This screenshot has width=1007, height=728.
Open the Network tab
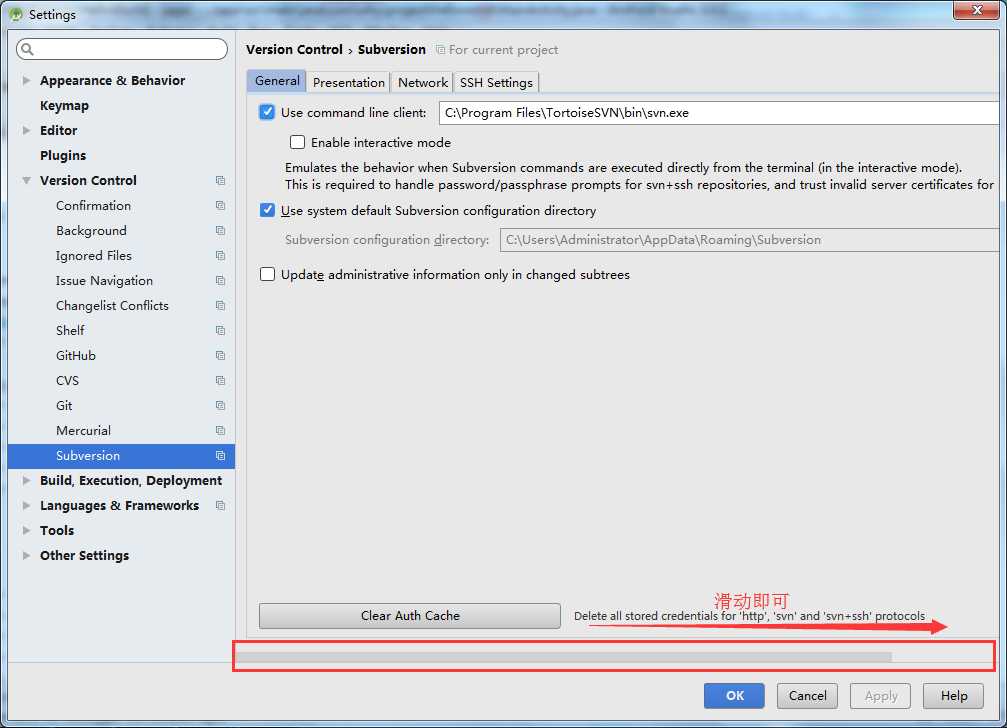423,82
